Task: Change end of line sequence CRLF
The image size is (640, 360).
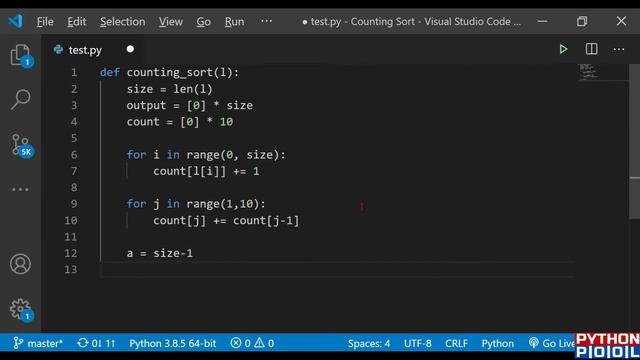Action: [x=456, y=343]
